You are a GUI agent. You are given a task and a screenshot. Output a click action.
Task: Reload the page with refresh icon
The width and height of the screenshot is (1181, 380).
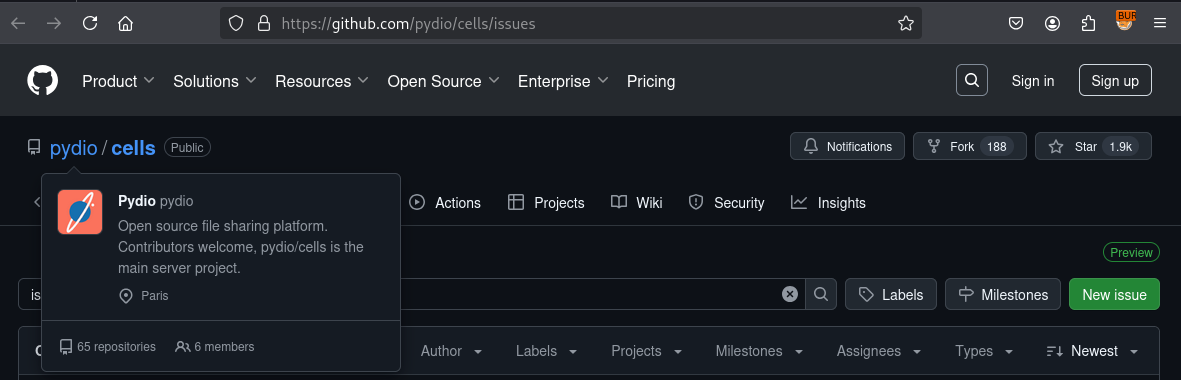coord(90,23)
